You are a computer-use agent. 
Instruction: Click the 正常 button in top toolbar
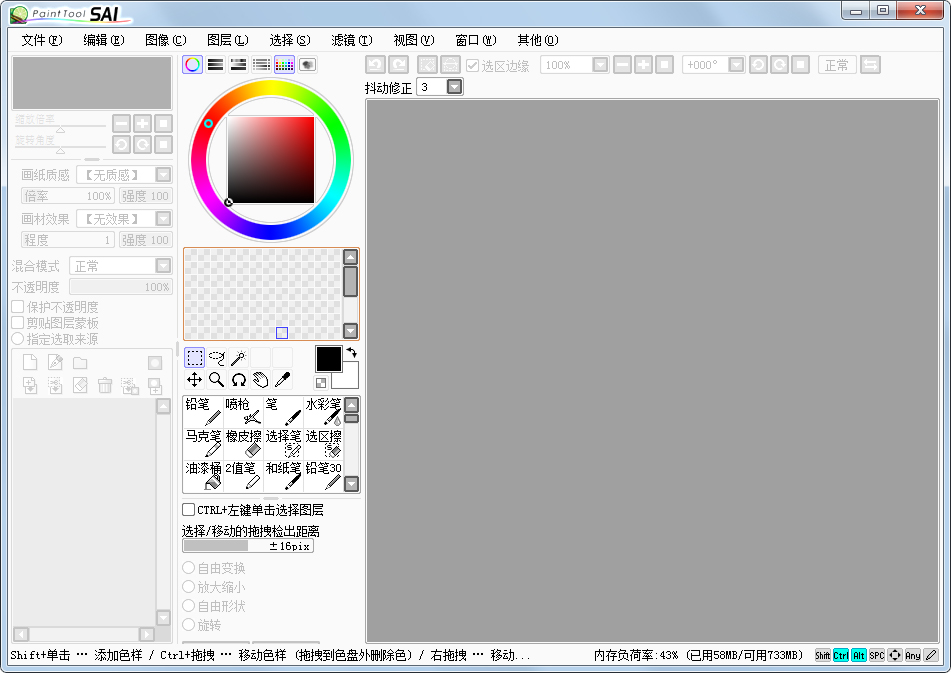[837, 65]
